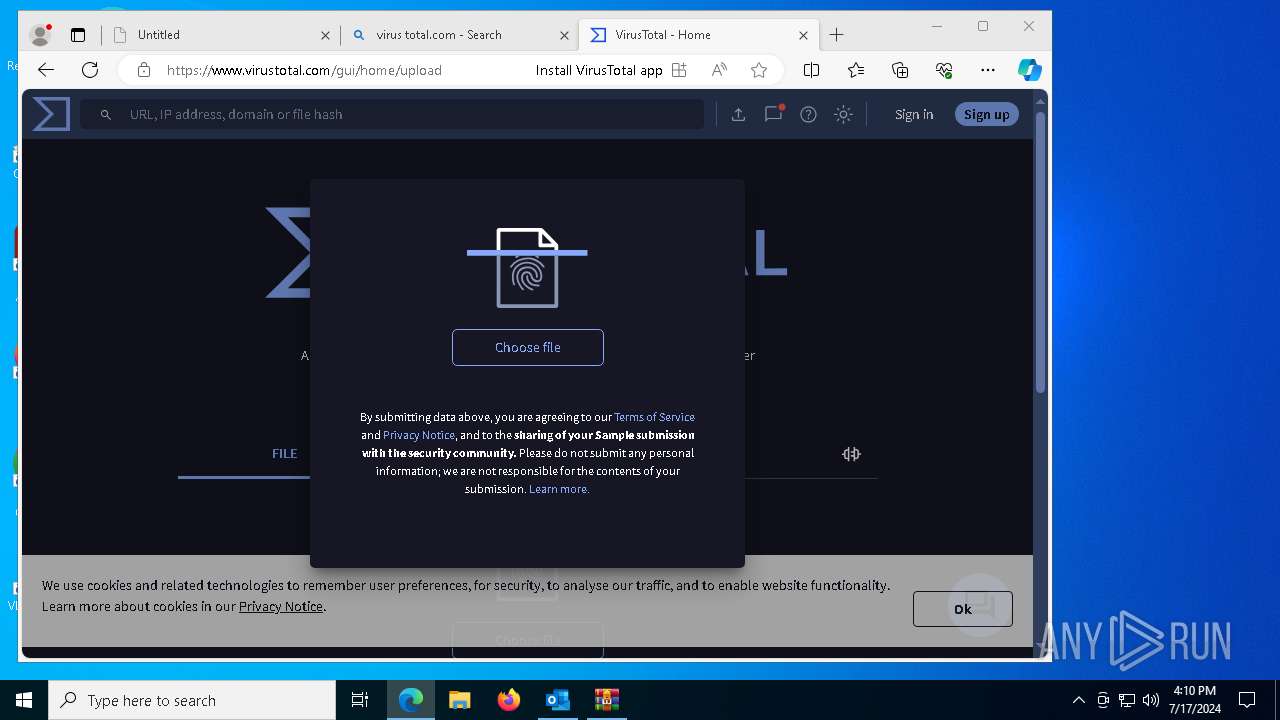Viewport: 1280px width, 720px height.
Task: Select the VirusTotal - Home tab
Action: click(x=698, y=35)
